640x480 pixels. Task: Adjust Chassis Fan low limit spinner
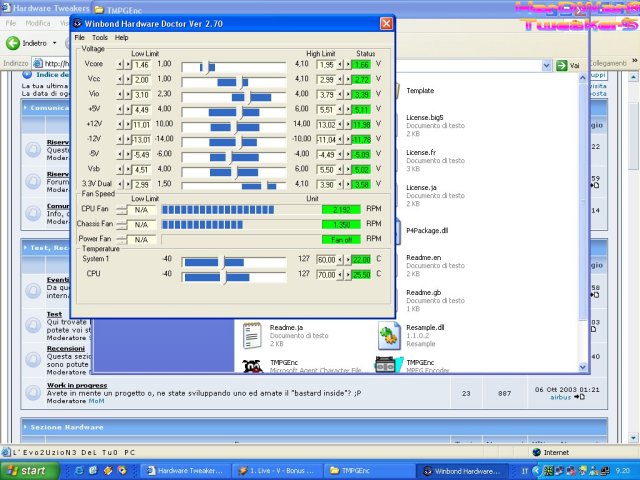tap(122, 225)
